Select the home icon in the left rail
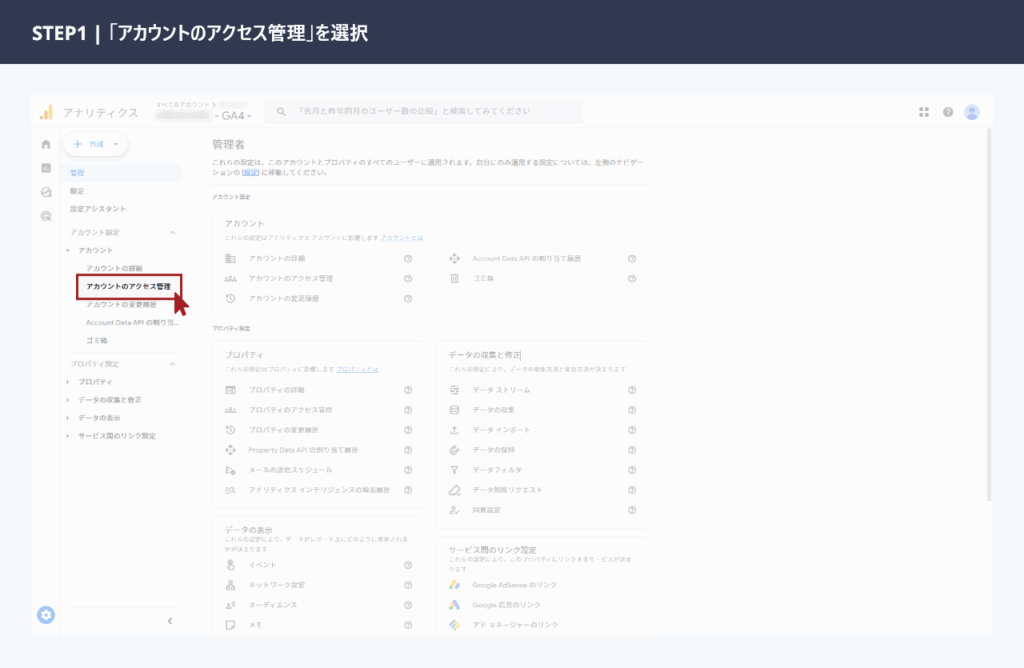The image size is (1024, 668). pos(46,142)
